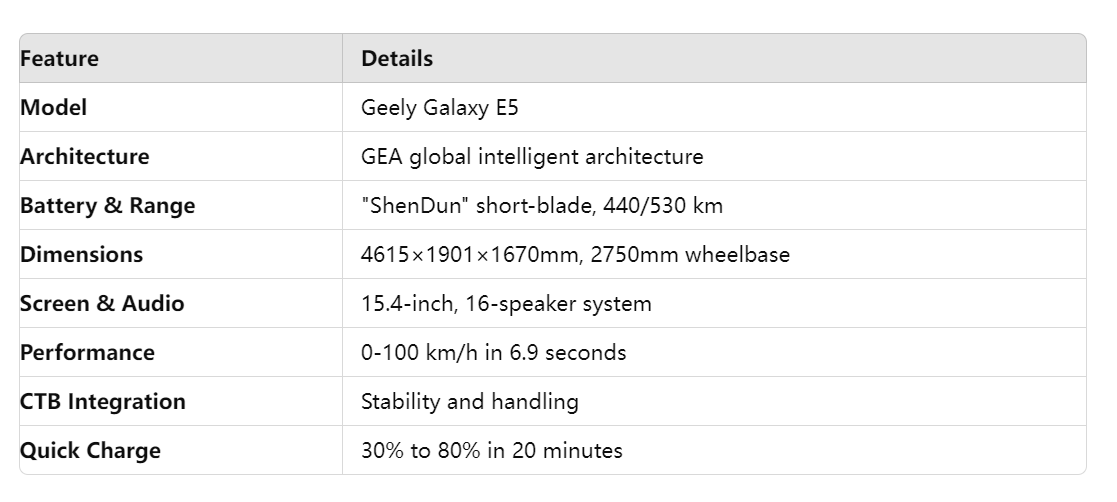Select the Dimensions row label
Screen dimensions: 1117x502
(x=81, y=255)
